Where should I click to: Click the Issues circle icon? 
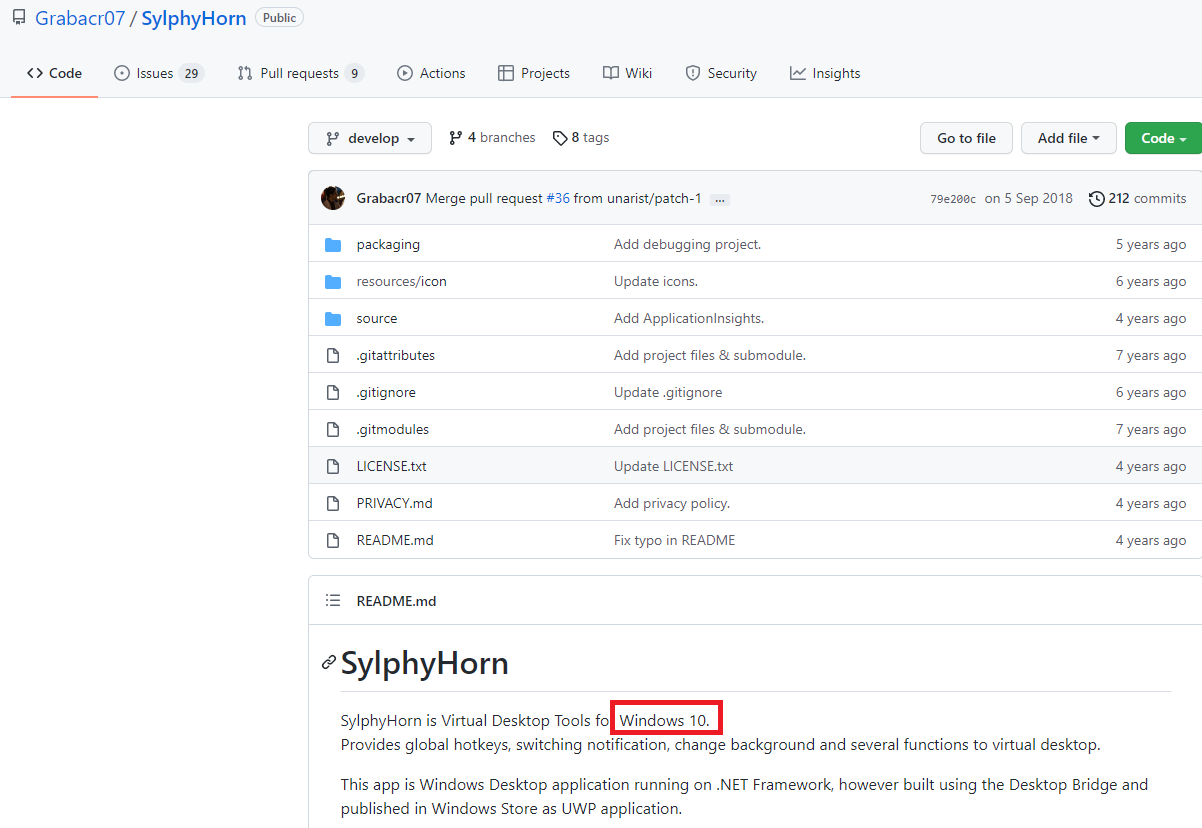[122, 73]
